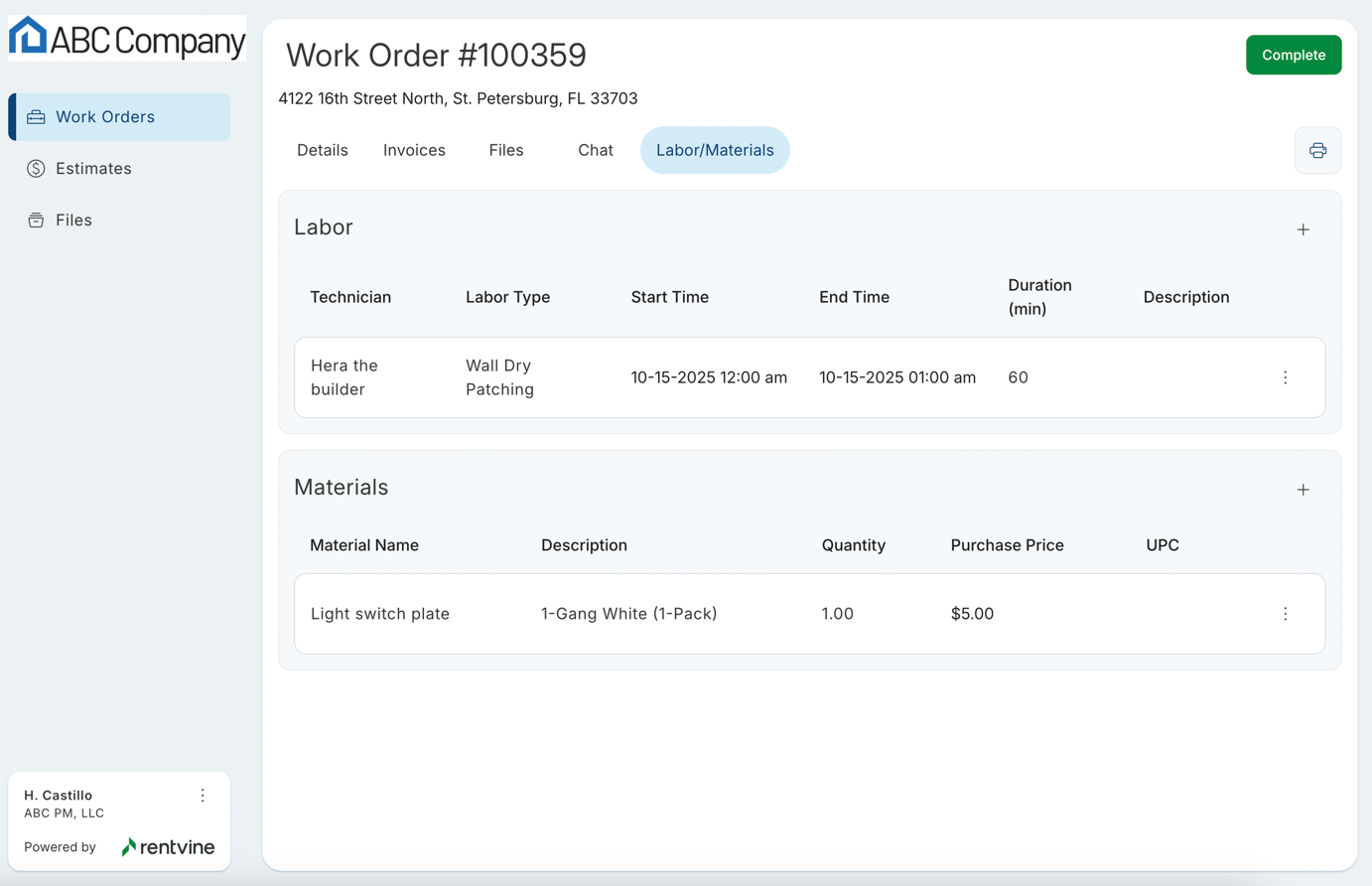
Task: Open the Files section from the sidebar
Action: click(70, 220)
